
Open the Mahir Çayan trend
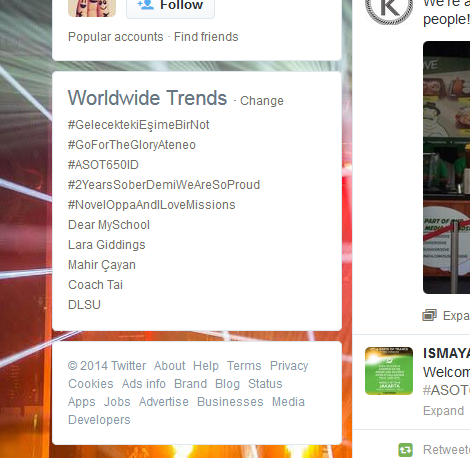pos(102,265)
